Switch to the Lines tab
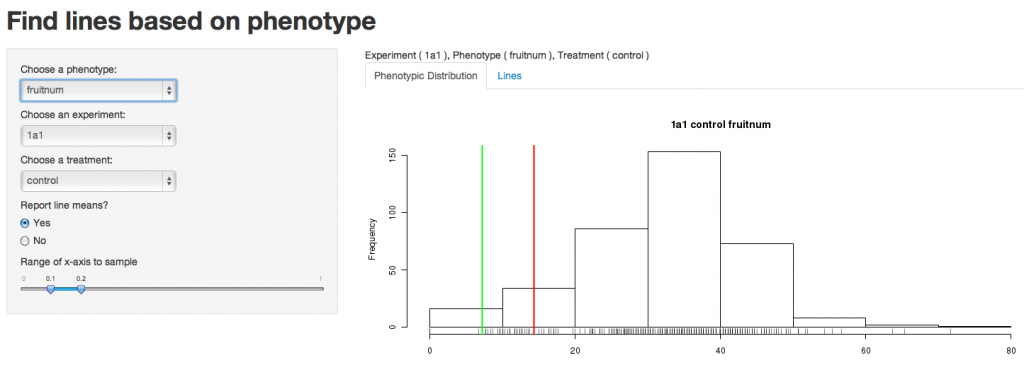Viewport: 1024px width, 365px height. click(509, 76)
